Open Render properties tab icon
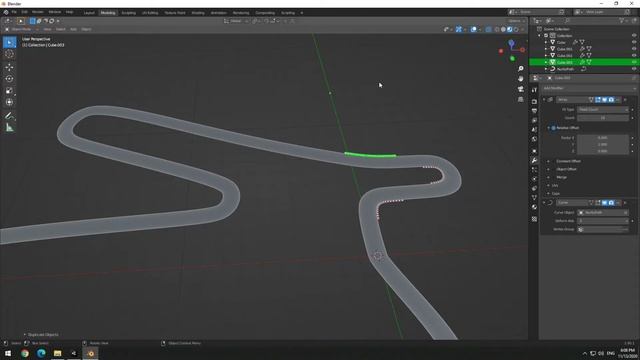 point(534,101)
